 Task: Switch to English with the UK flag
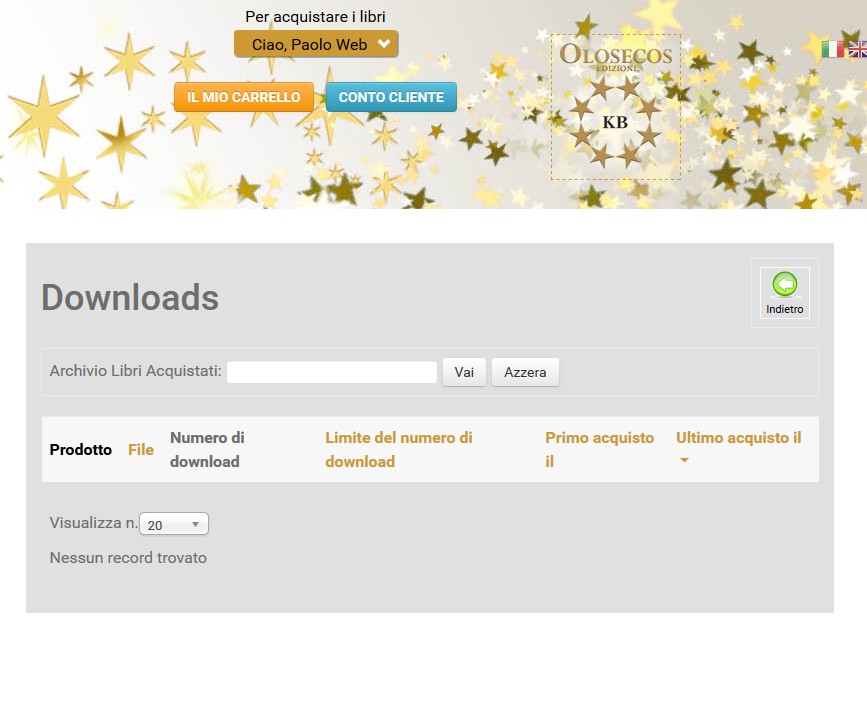(x=858, y=49)
